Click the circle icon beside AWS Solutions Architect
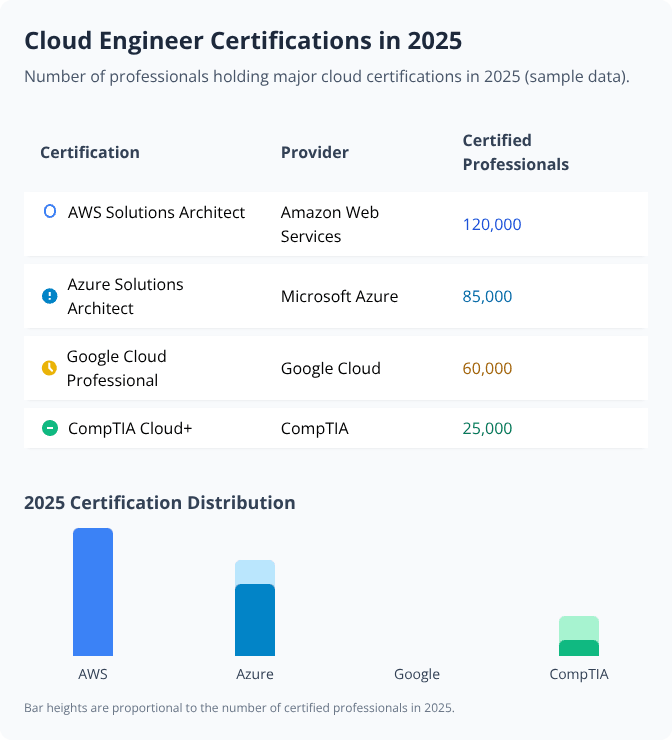Screen dimensions: 672x740 tap(50, 211)
